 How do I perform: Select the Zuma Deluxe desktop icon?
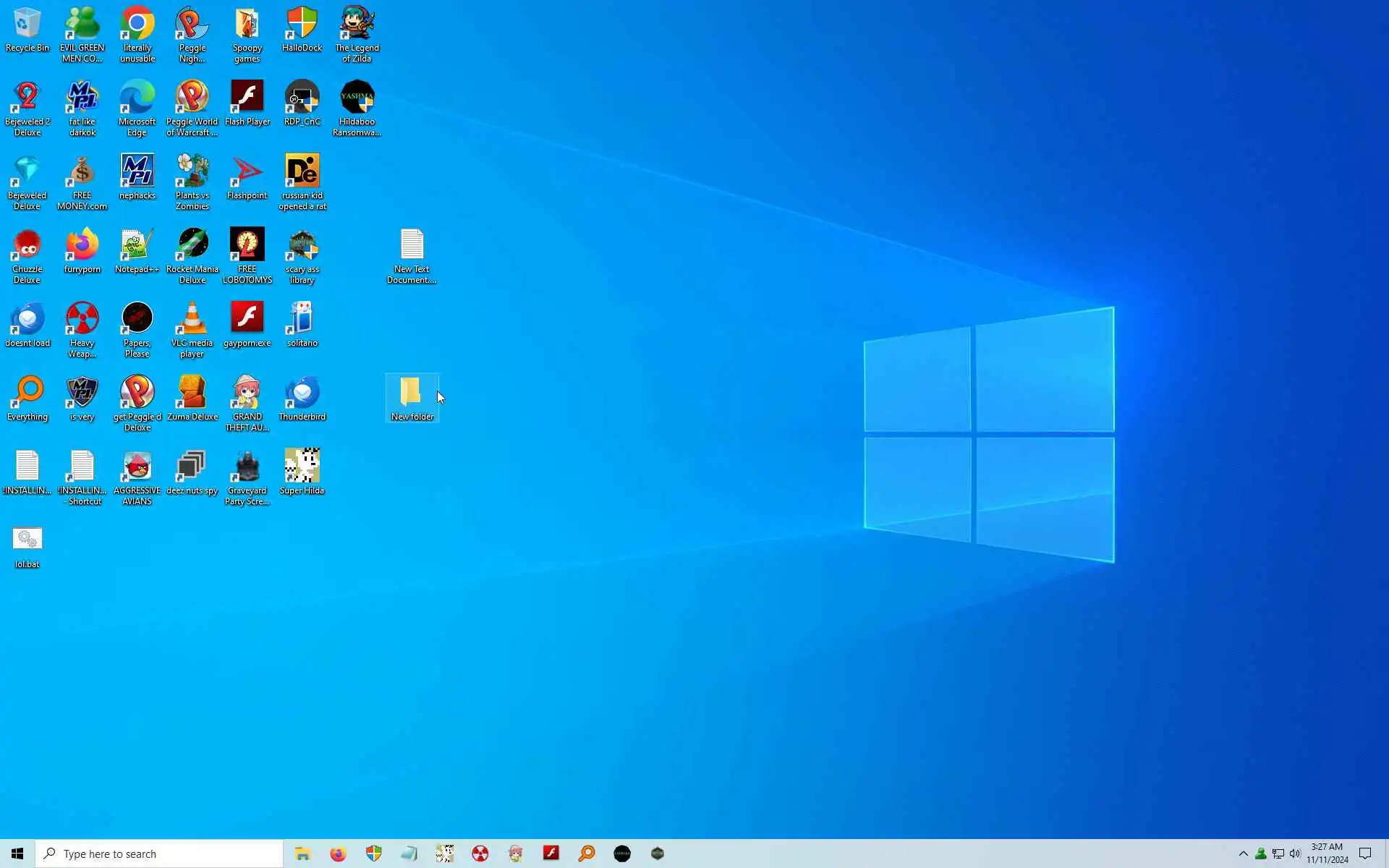pos(192,393)
